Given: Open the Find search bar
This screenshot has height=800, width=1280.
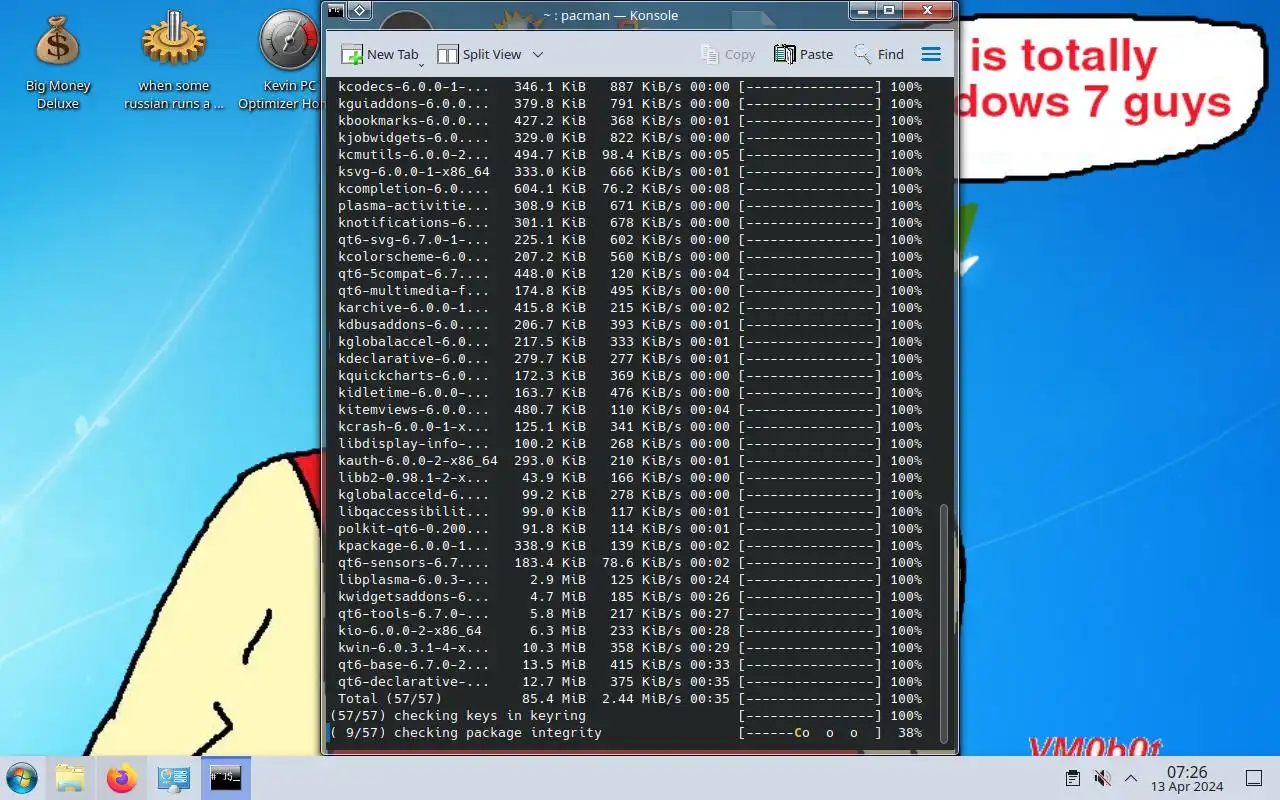Looking at the screenshot, I should pos(878,55).
